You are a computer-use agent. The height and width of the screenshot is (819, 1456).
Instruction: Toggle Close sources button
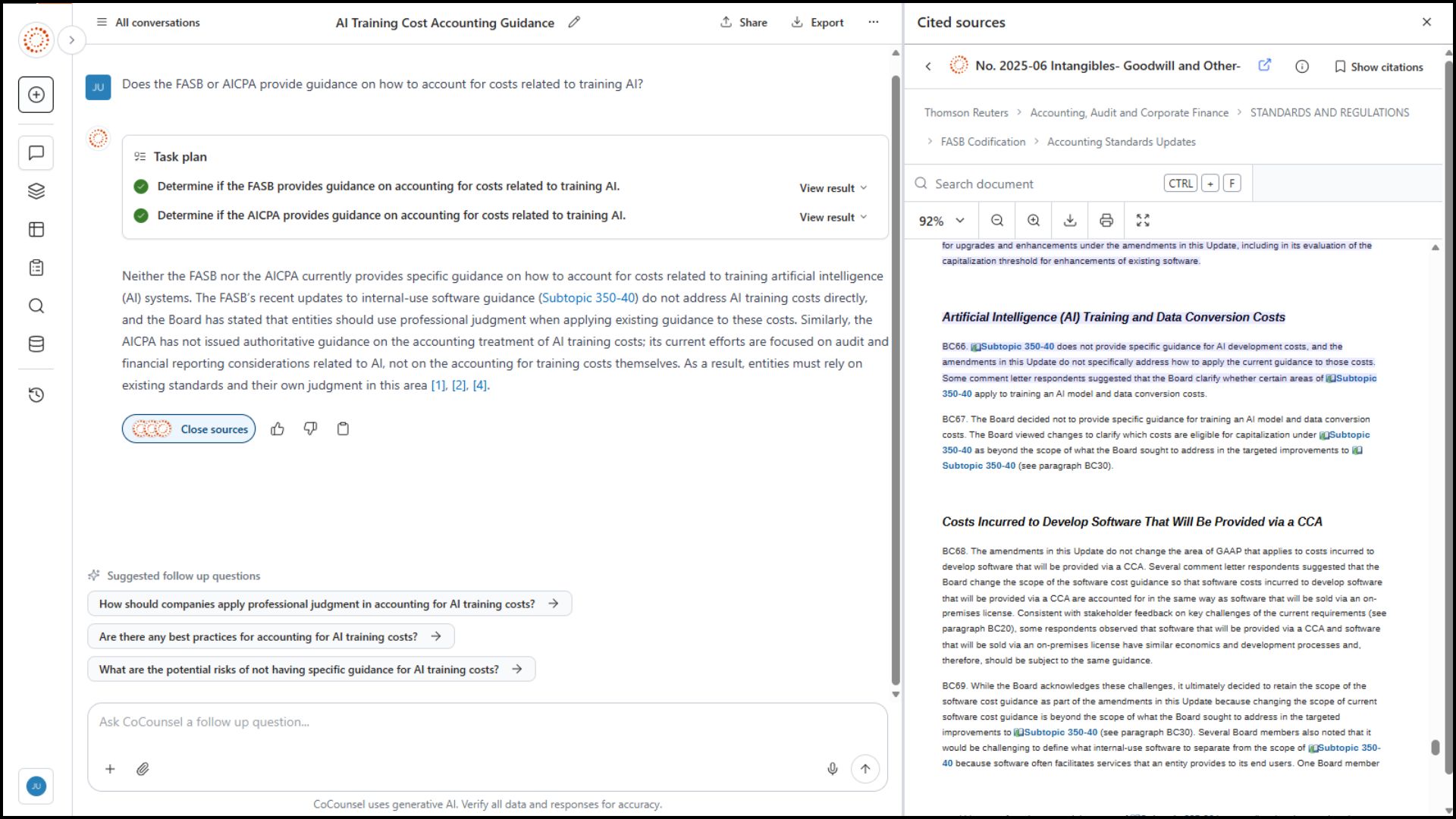(x=189, y=429)
